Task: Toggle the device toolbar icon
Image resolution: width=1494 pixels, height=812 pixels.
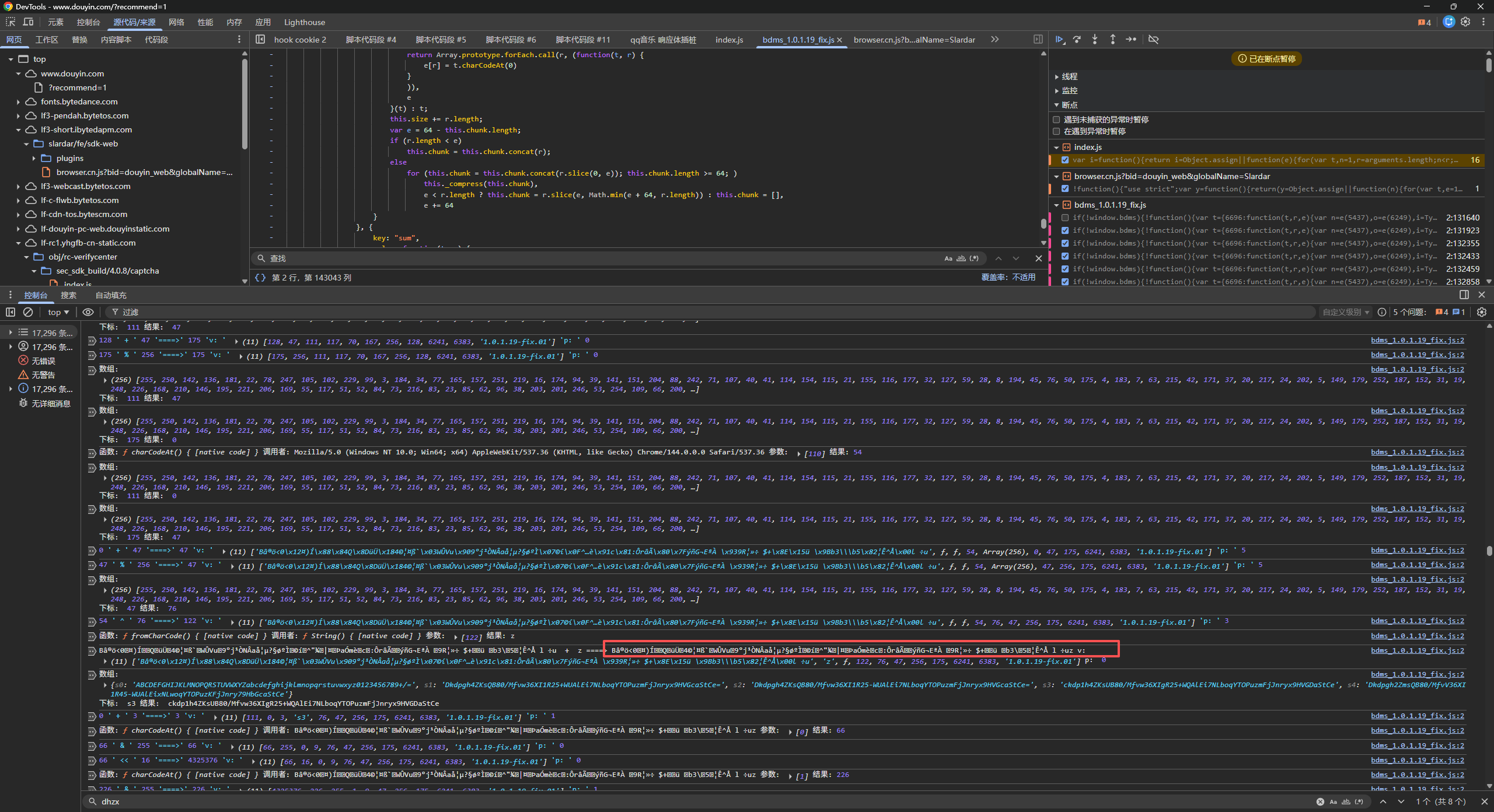Action: 28,22
